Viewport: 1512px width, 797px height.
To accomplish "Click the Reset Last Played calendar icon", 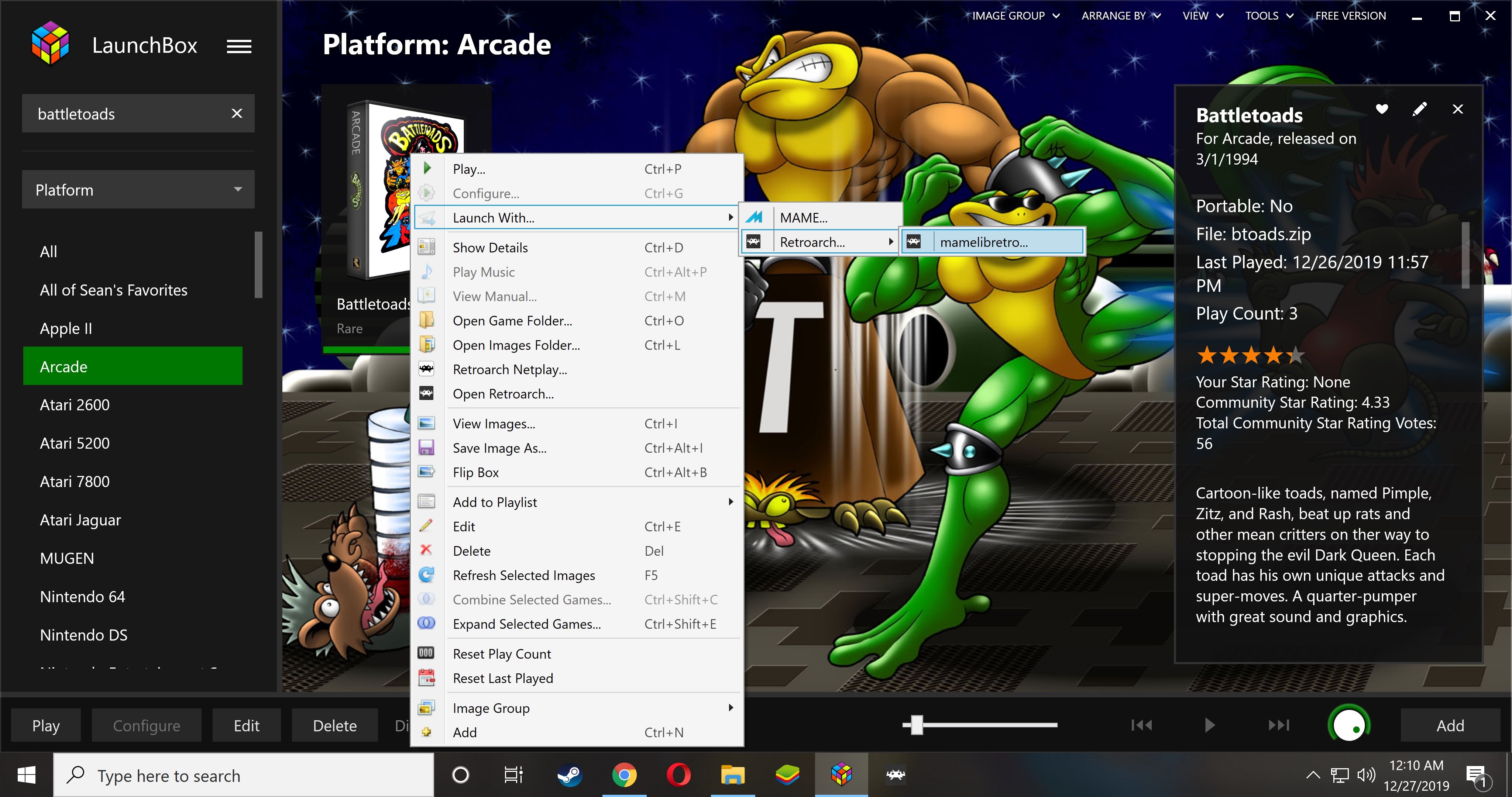I will 426,678.
